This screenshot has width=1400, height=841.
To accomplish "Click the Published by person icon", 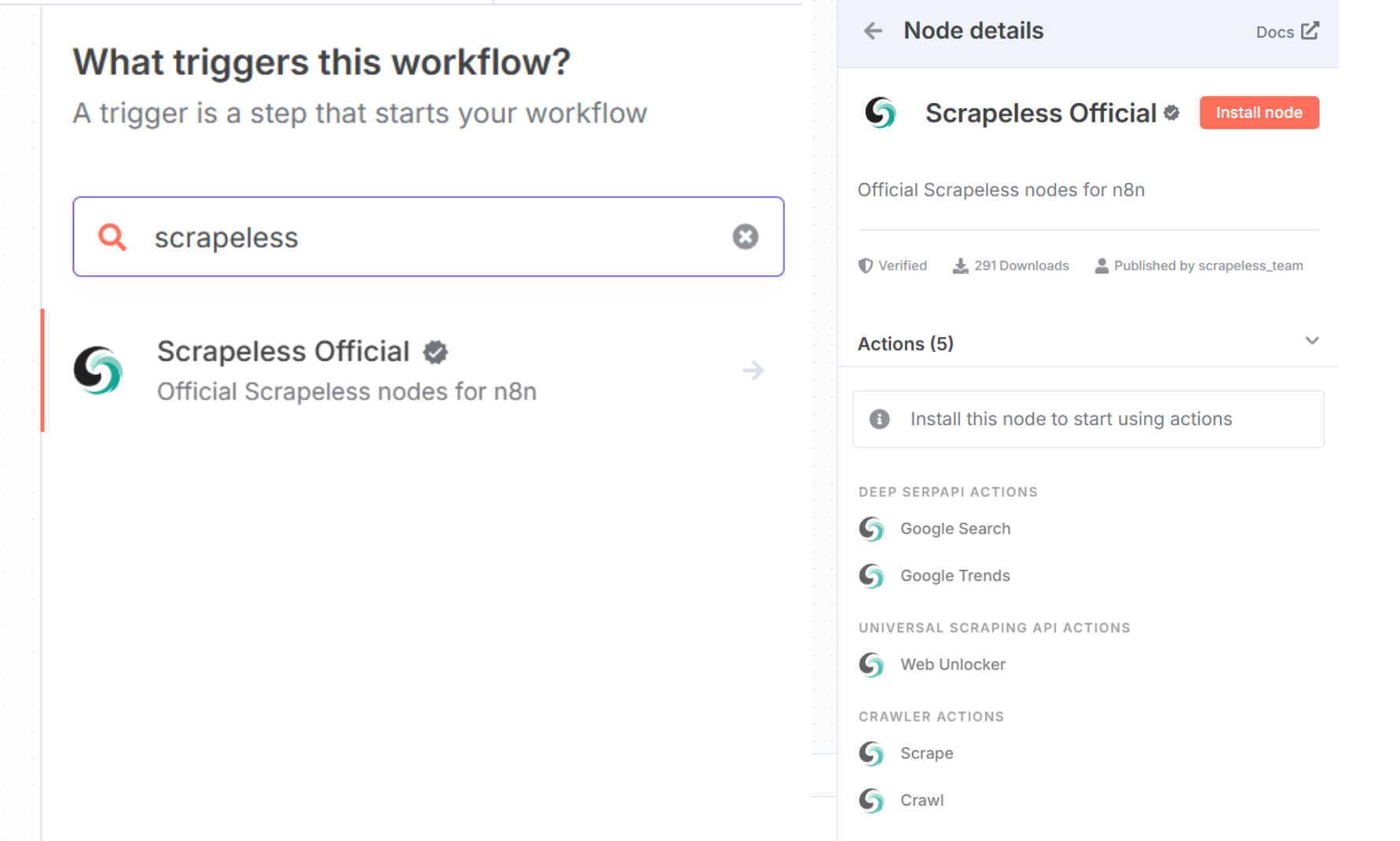I will tap(1101, 266).
